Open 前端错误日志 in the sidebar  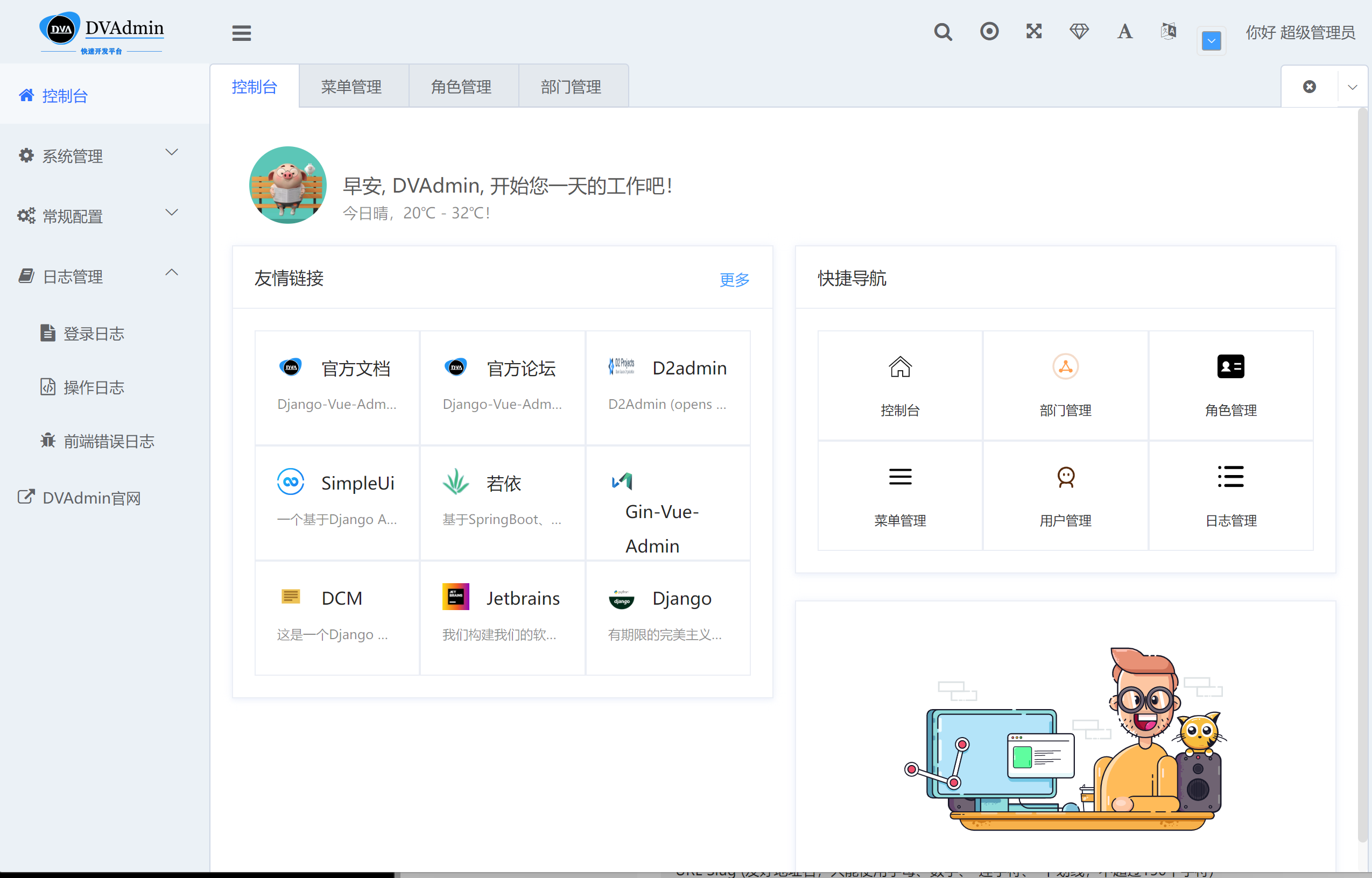(x=105, y=441)
